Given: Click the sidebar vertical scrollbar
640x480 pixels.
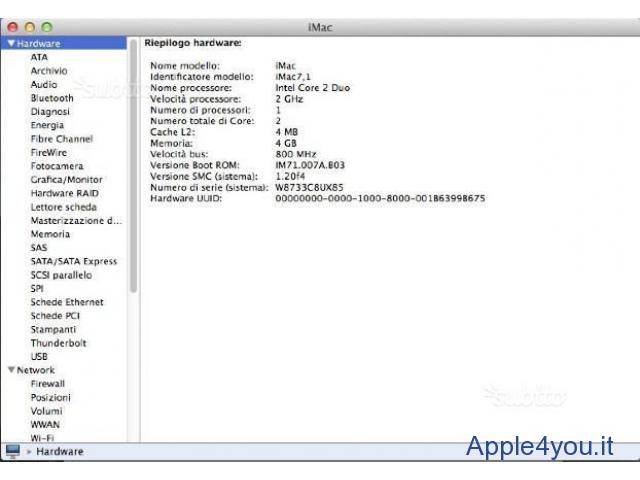Looking at the screenshot, I should 133,167.
